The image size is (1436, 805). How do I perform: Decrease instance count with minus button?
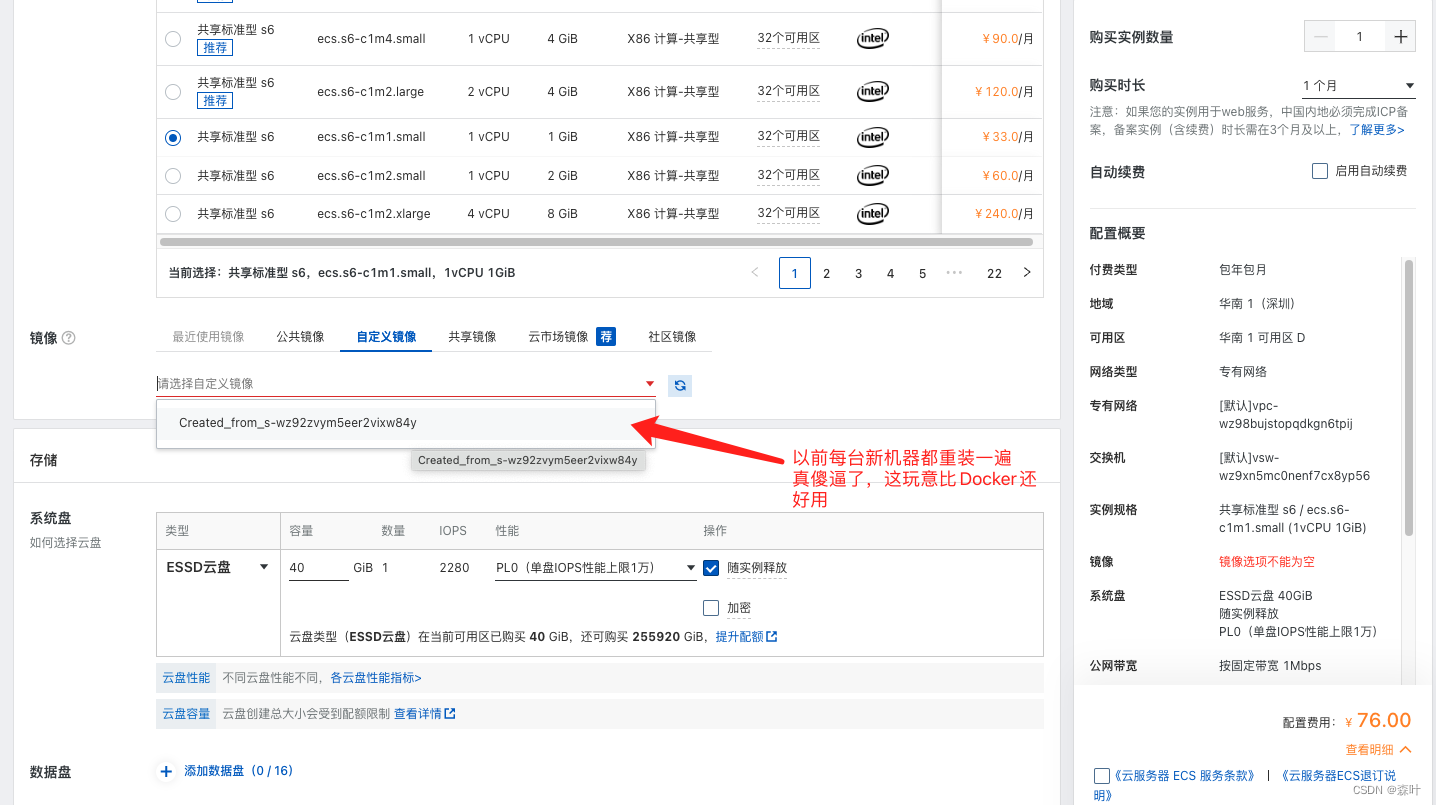[x=1321, y=37]
